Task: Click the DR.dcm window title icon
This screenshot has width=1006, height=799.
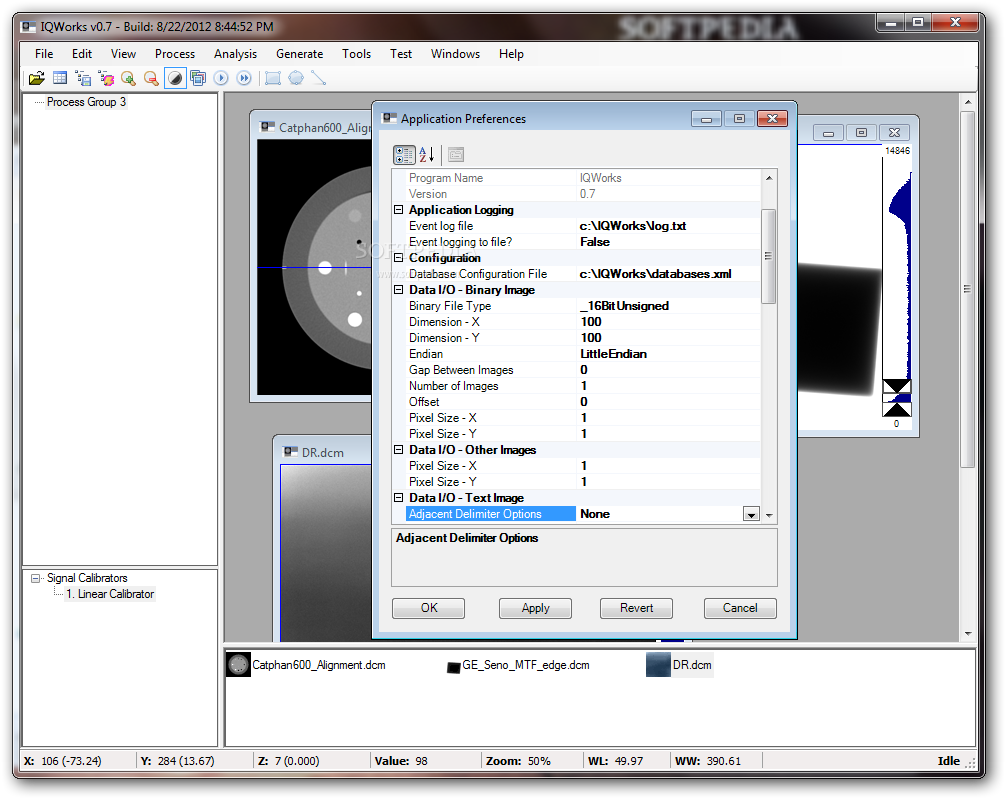Action: (x=291, y=452)
